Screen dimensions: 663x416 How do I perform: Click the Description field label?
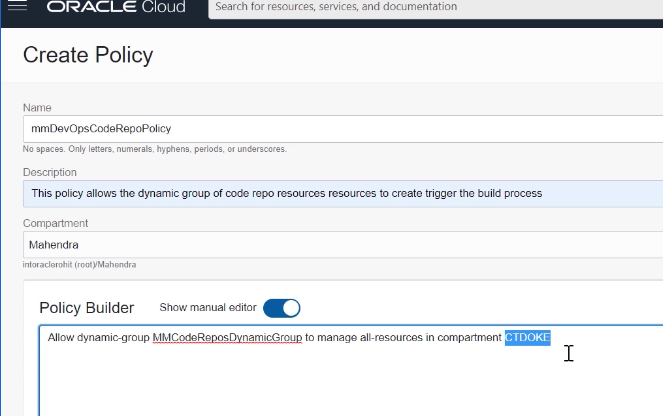(50, 172)
